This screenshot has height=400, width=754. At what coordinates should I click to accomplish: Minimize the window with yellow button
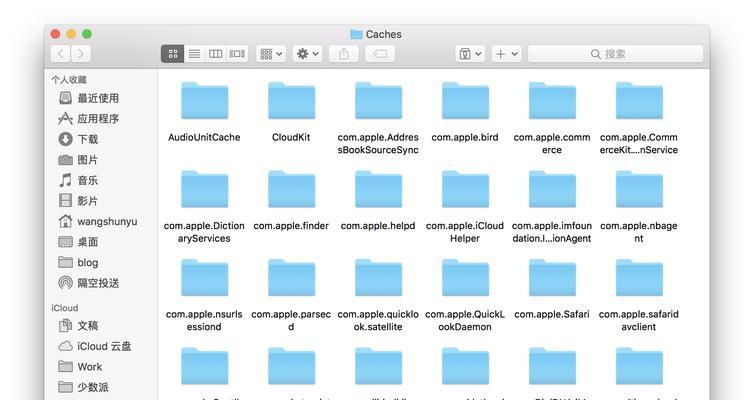click(71, 34)
